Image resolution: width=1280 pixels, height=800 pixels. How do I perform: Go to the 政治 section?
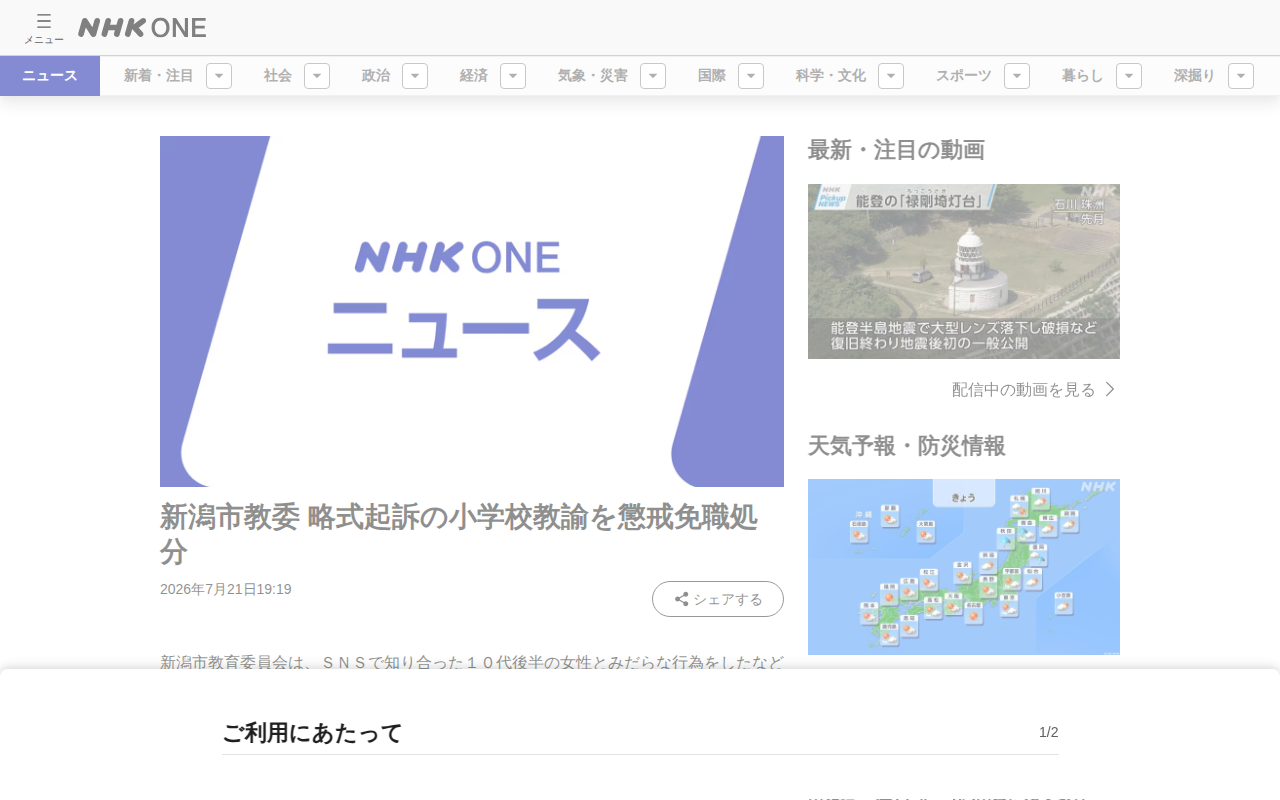click(x=376, y=76)
